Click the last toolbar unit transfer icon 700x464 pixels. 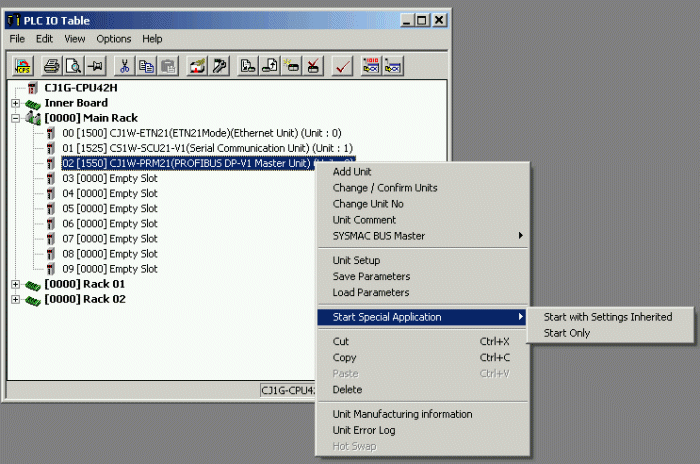pos(393,66)
